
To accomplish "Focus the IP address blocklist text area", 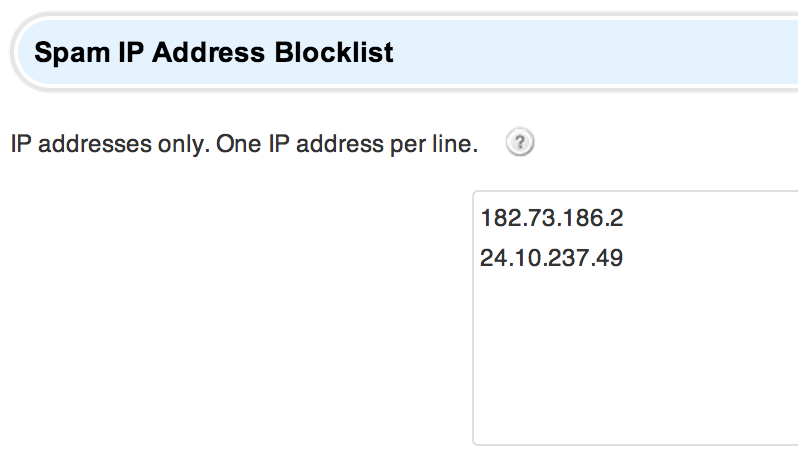I will (x=635, y=318).
